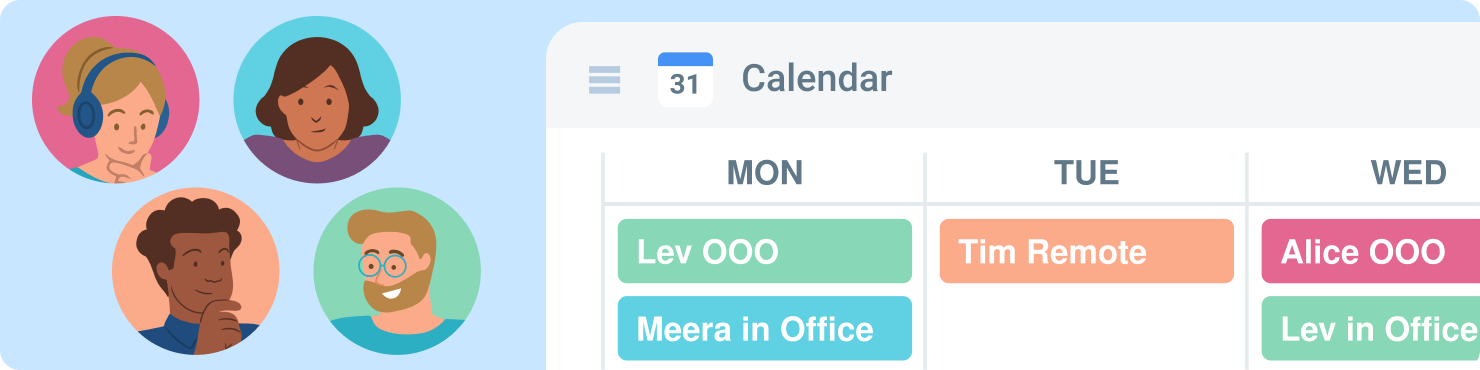Open the Lev OOO event on Monday
This screenshot has height=370, width=1480.
pyautogui.click(x=765, y=251)
